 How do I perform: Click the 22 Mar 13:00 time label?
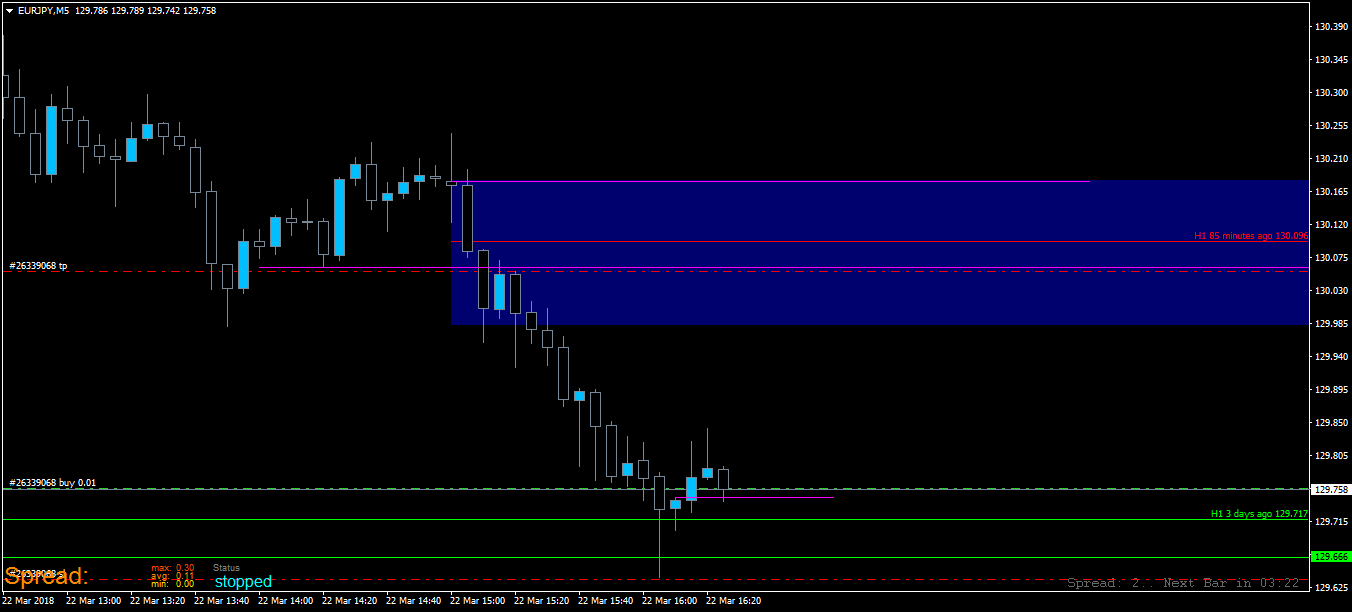pos(92,601)
